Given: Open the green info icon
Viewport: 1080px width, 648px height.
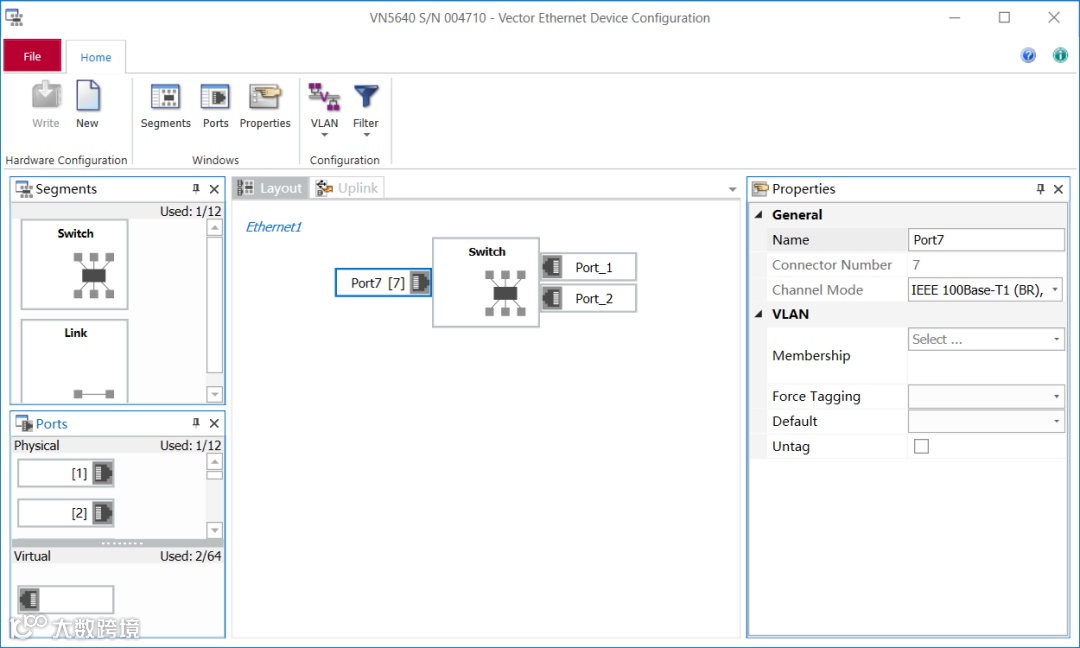Looking at the screenshot, I should click(x=1060, y=55).
